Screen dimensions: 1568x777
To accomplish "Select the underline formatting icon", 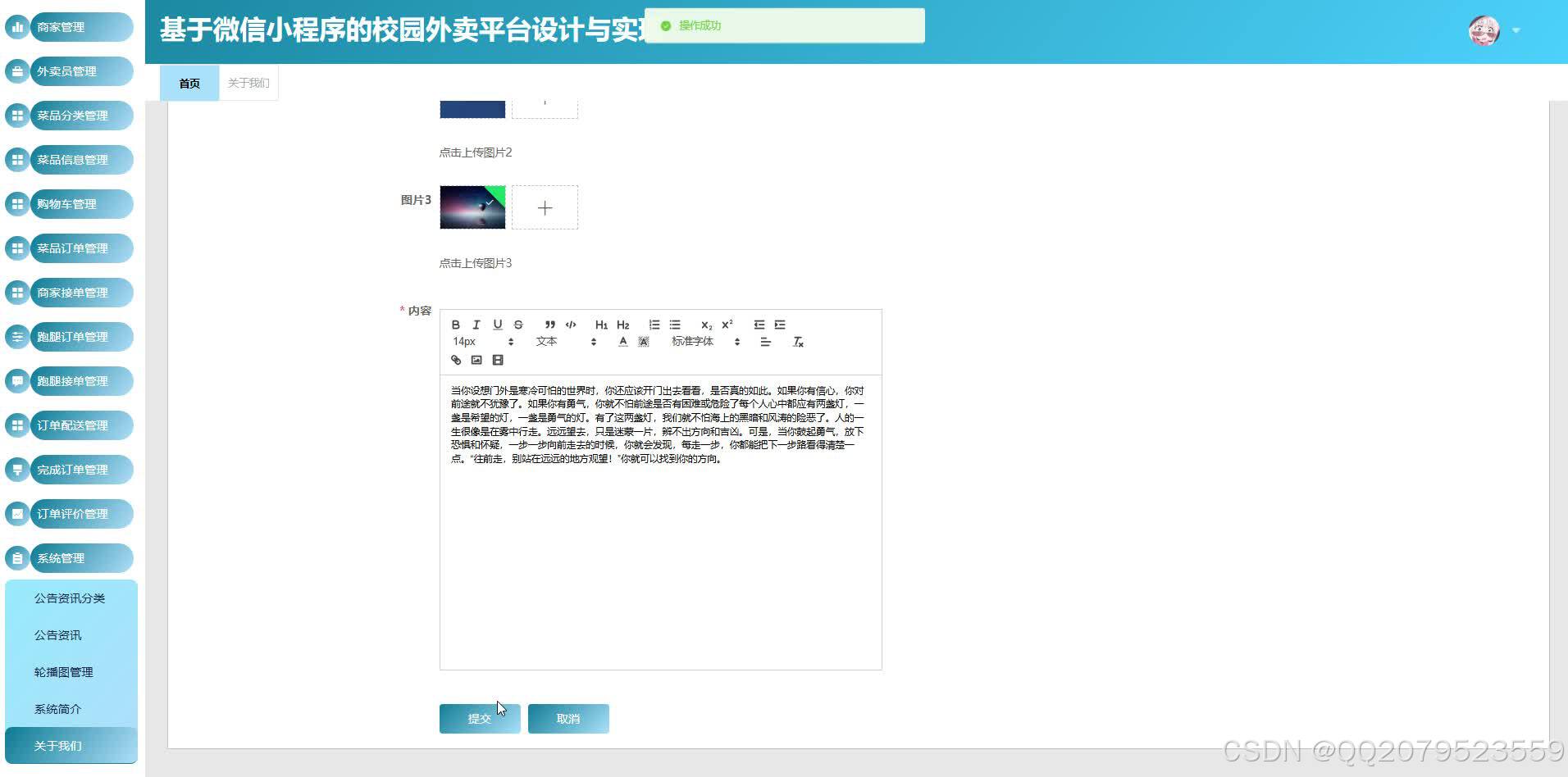I will pos(497,325).
